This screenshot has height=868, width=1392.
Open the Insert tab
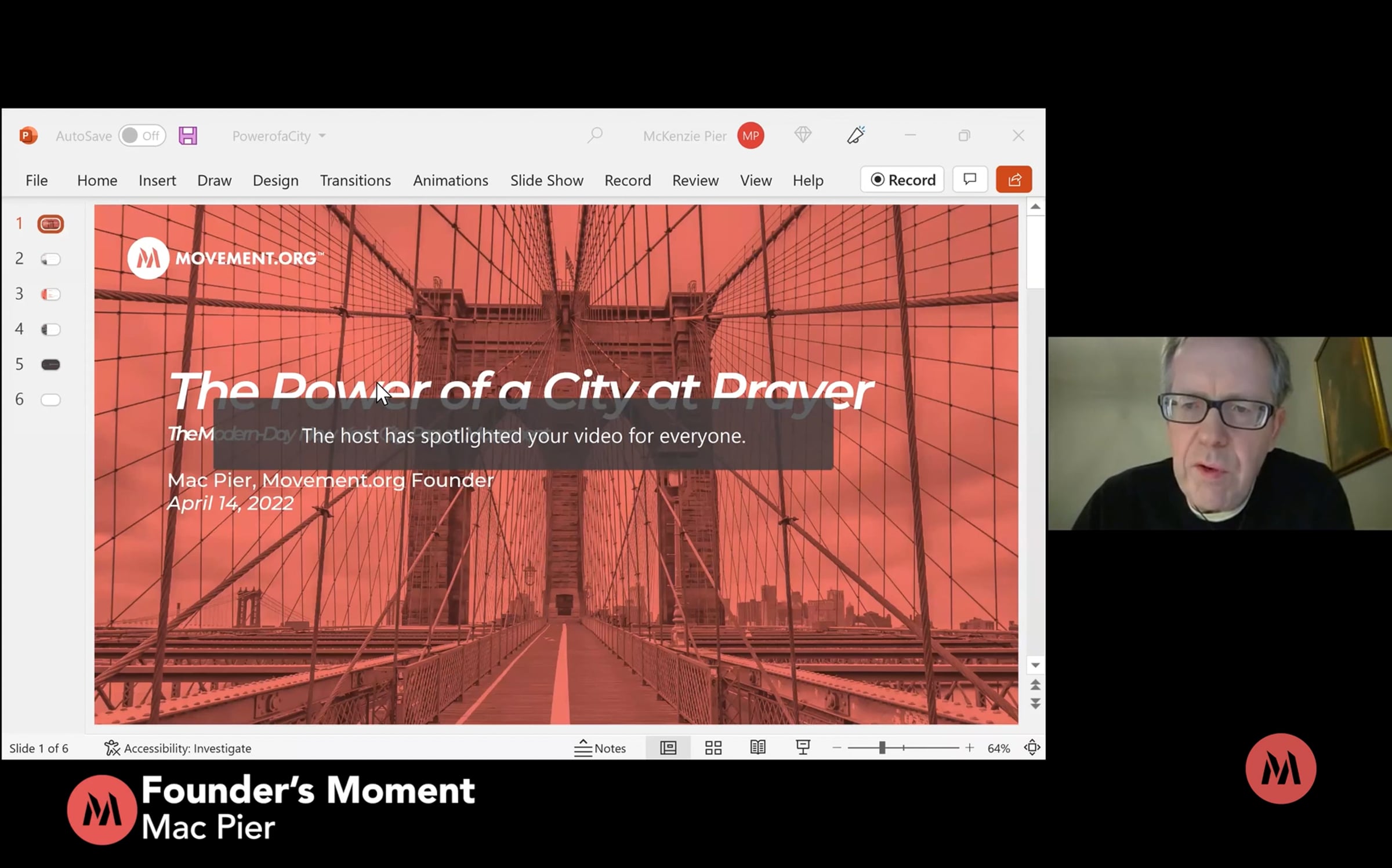tap(157, 180)
